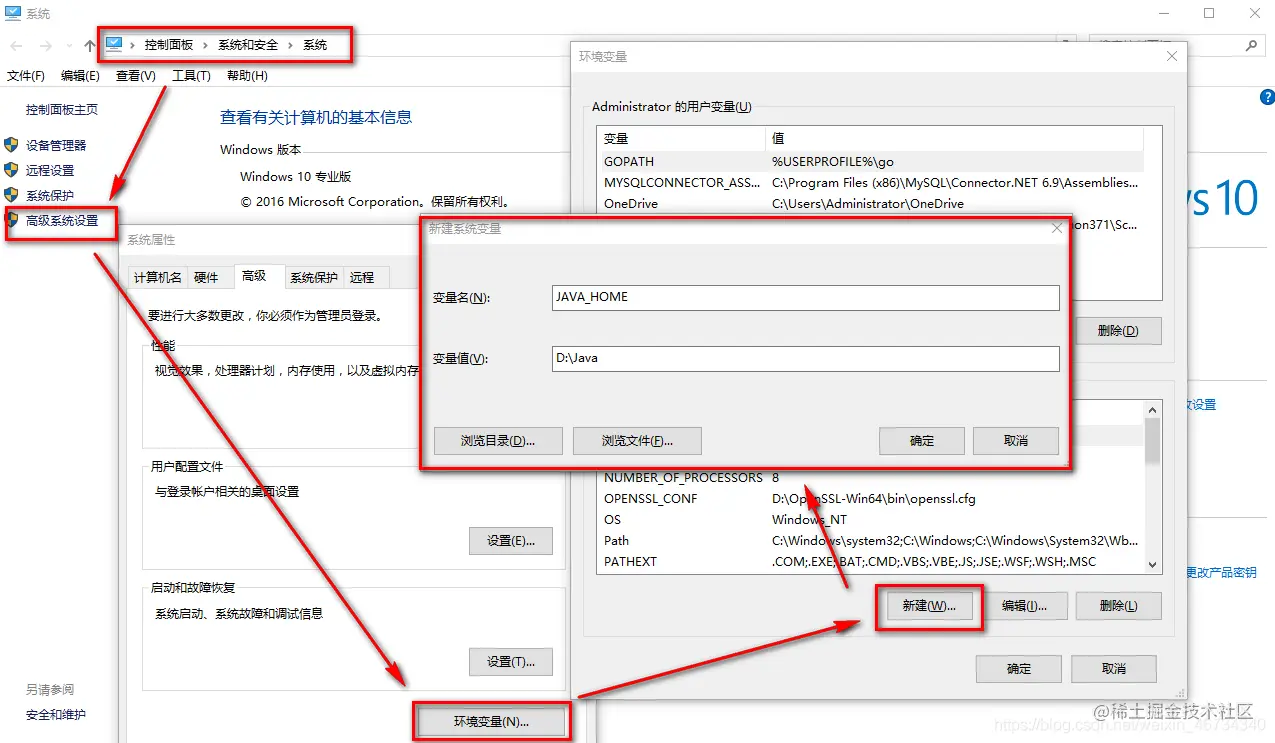Select the GOPATH user variable row
Screen dimensions: 1275x743
click(870, 161)
